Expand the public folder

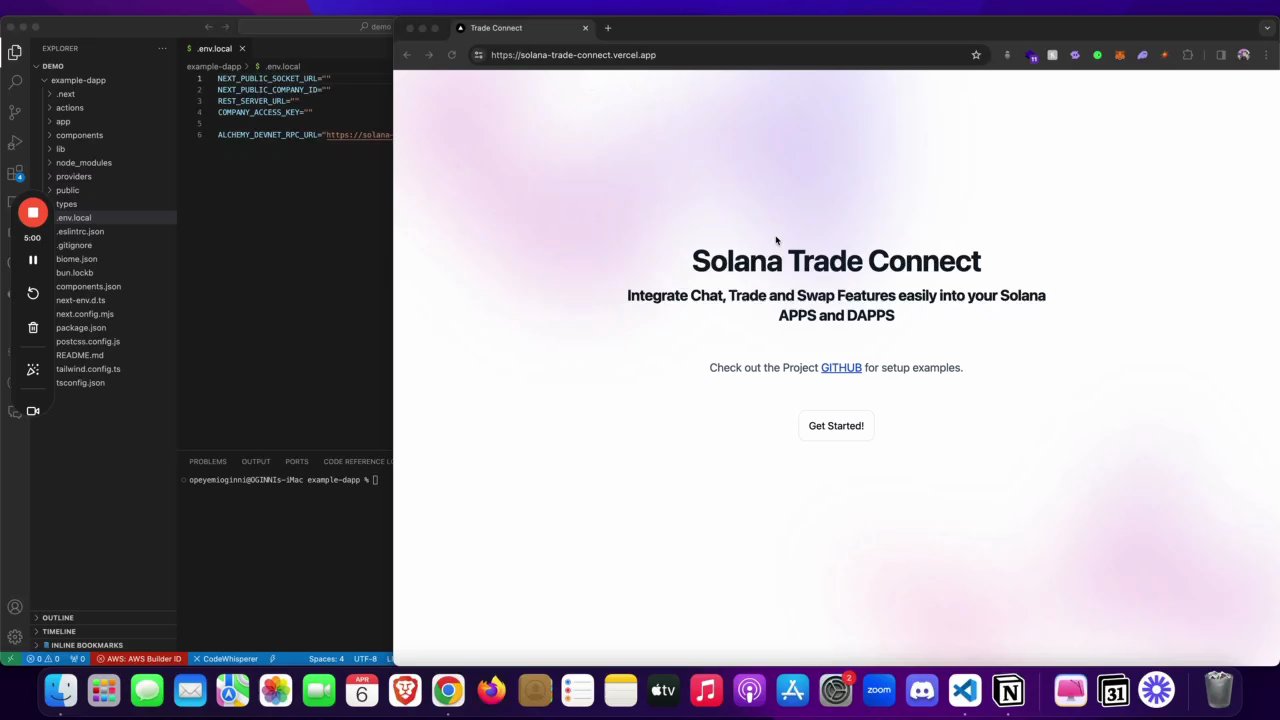click(67, 190)
